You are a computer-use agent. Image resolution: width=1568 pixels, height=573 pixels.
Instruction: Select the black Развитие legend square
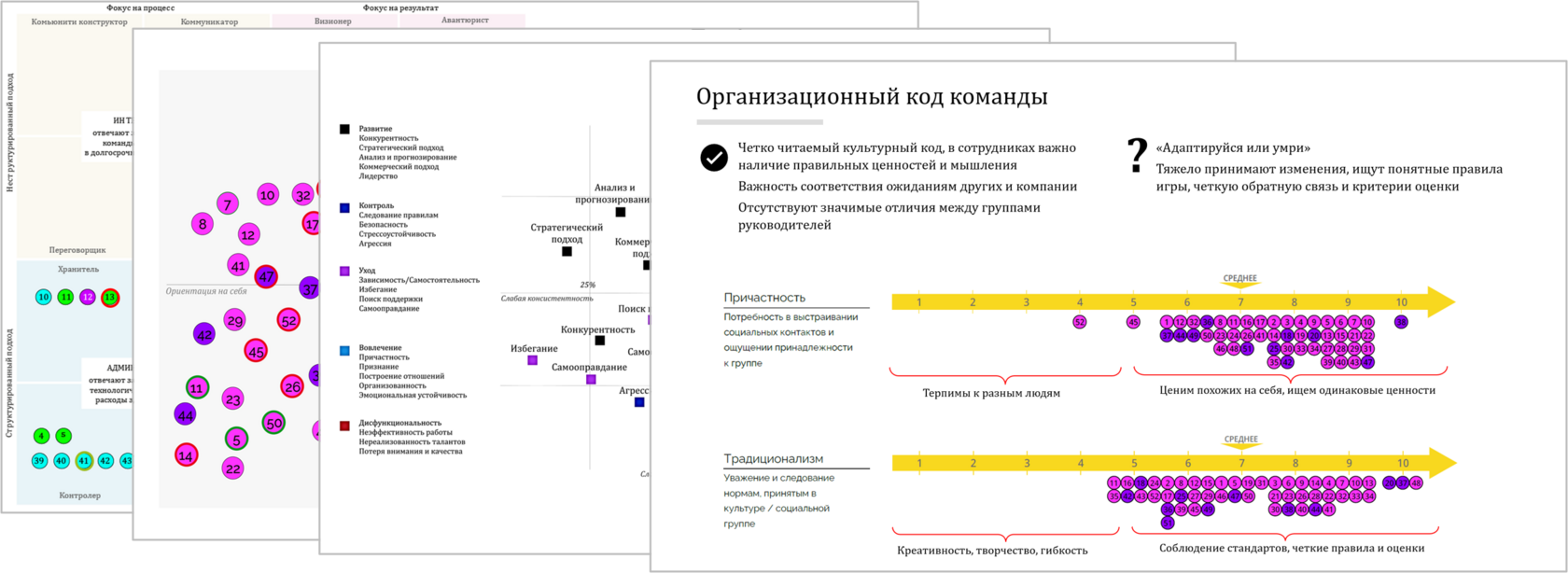click(344, 129)
